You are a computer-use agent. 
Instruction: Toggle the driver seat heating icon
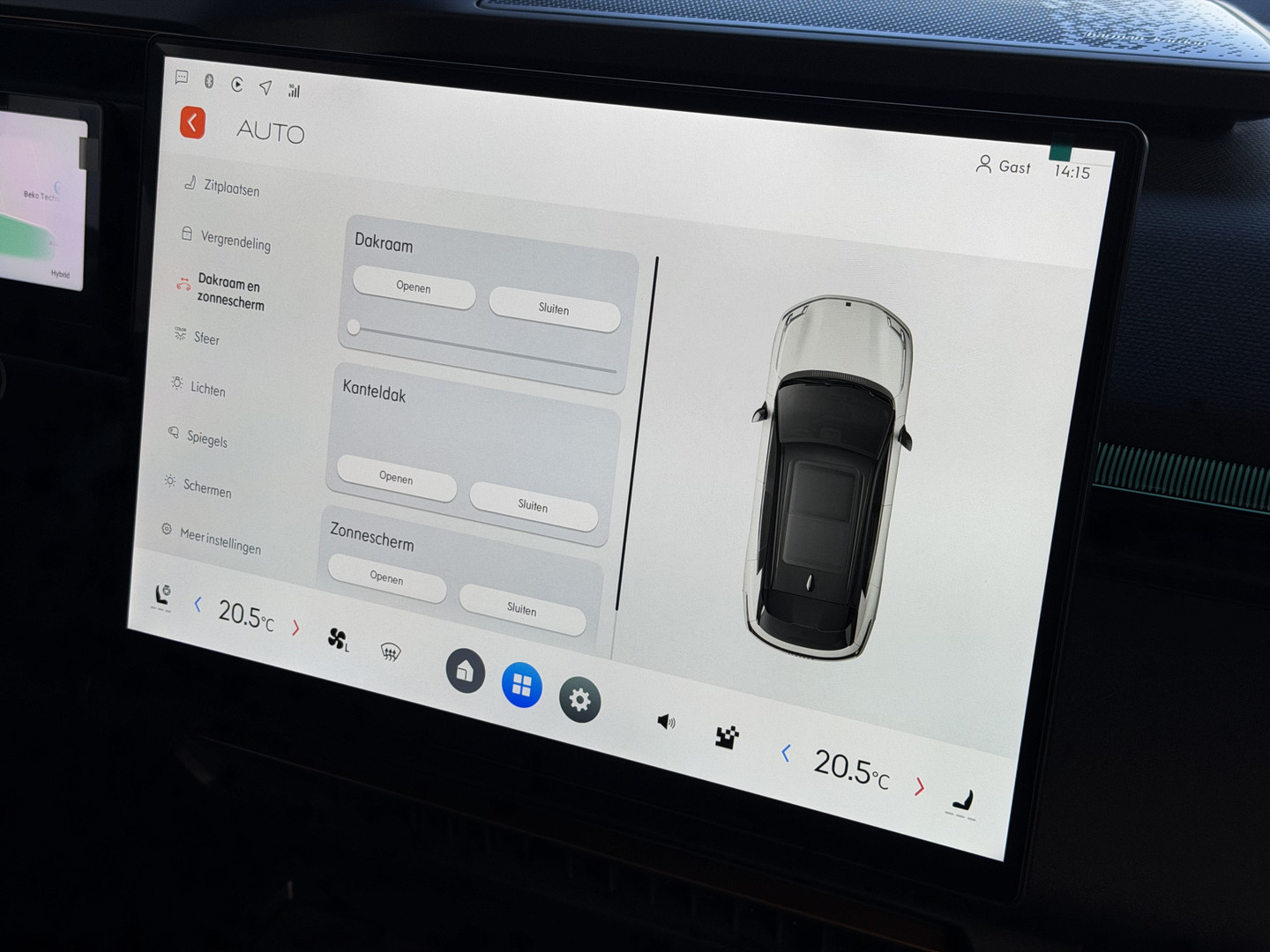[x=162, y=597]
